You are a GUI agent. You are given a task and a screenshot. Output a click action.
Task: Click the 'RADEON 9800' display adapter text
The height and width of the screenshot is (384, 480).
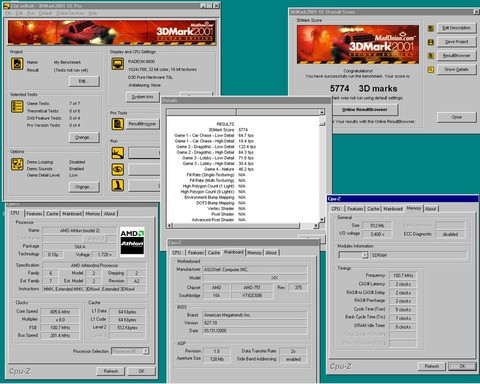click(141, 62)
